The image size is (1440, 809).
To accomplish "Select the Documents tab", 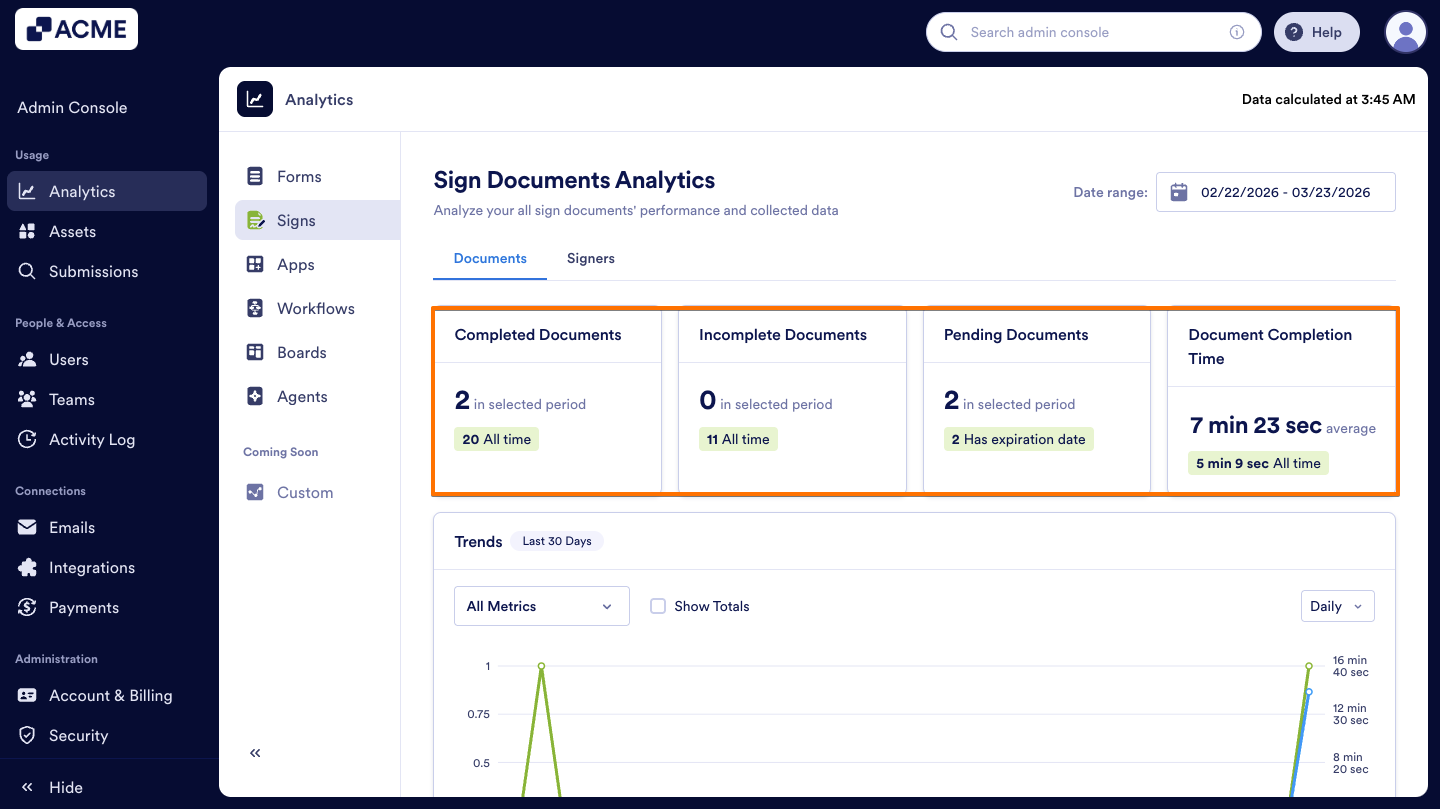I will click(489, 258).
